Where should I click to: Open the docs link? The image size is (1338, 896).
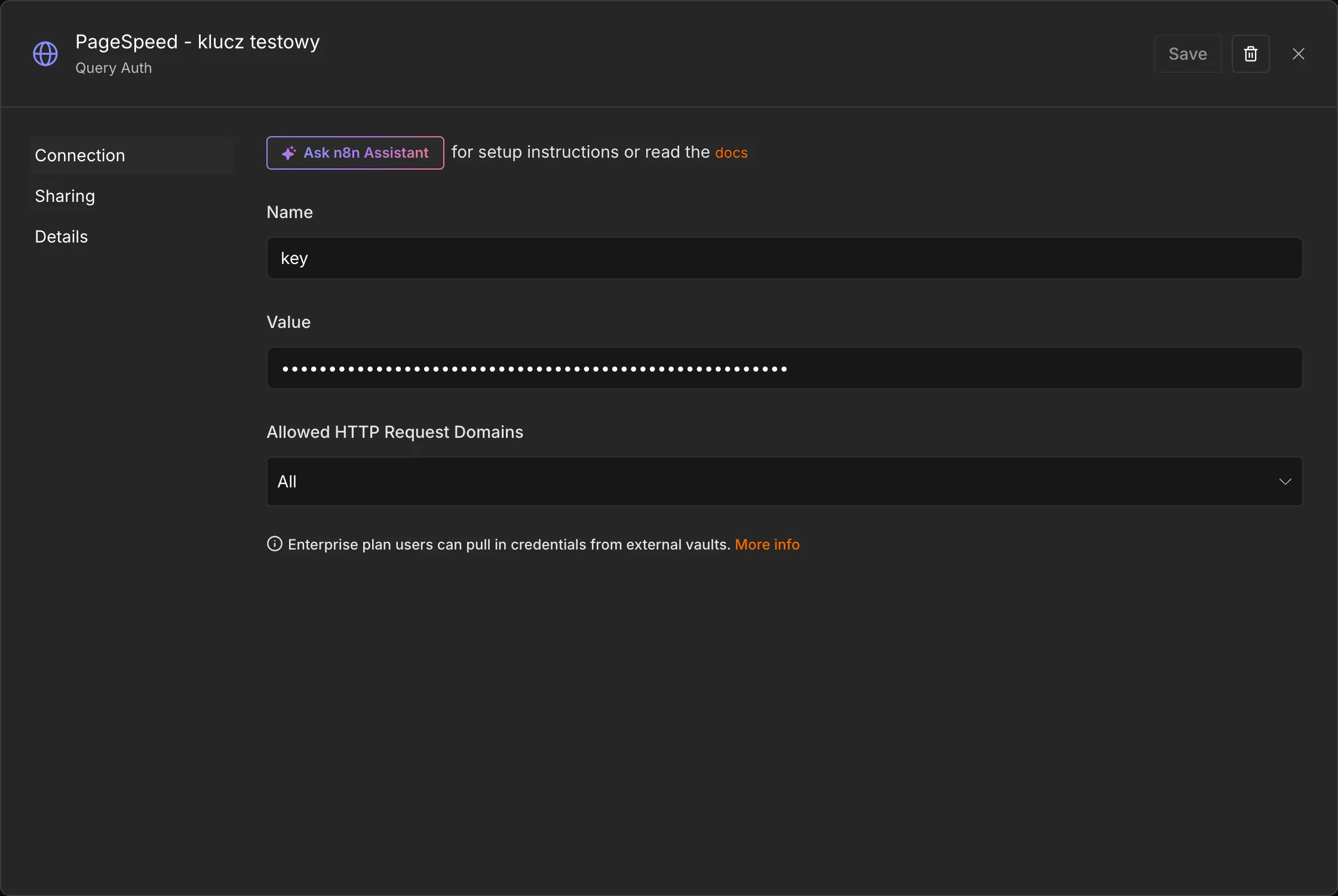(x=731, y=153)
